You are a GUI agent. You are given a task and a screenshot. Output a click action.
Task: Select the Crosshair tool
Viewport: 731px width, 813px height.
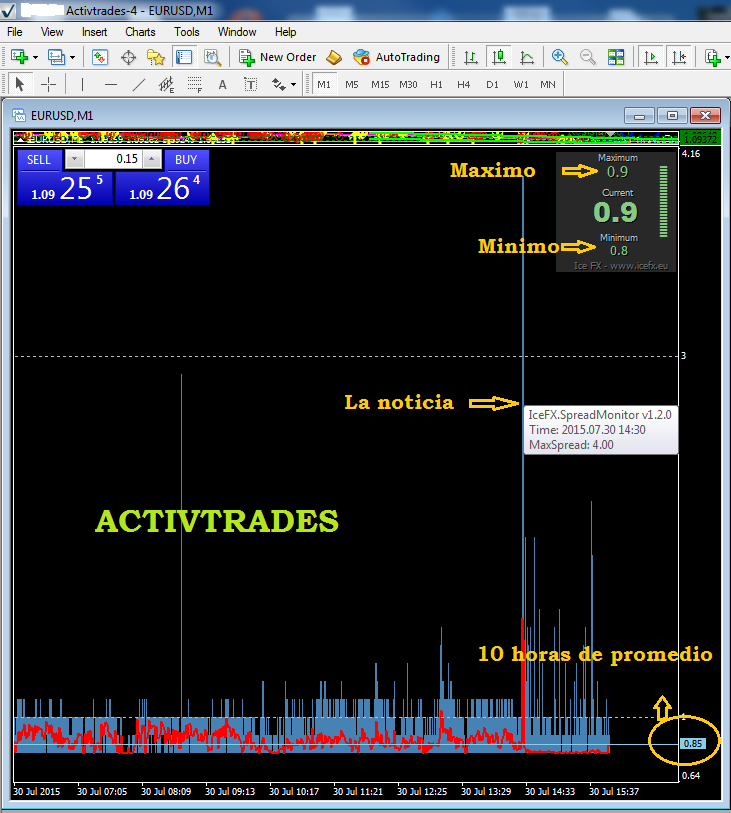48,84
